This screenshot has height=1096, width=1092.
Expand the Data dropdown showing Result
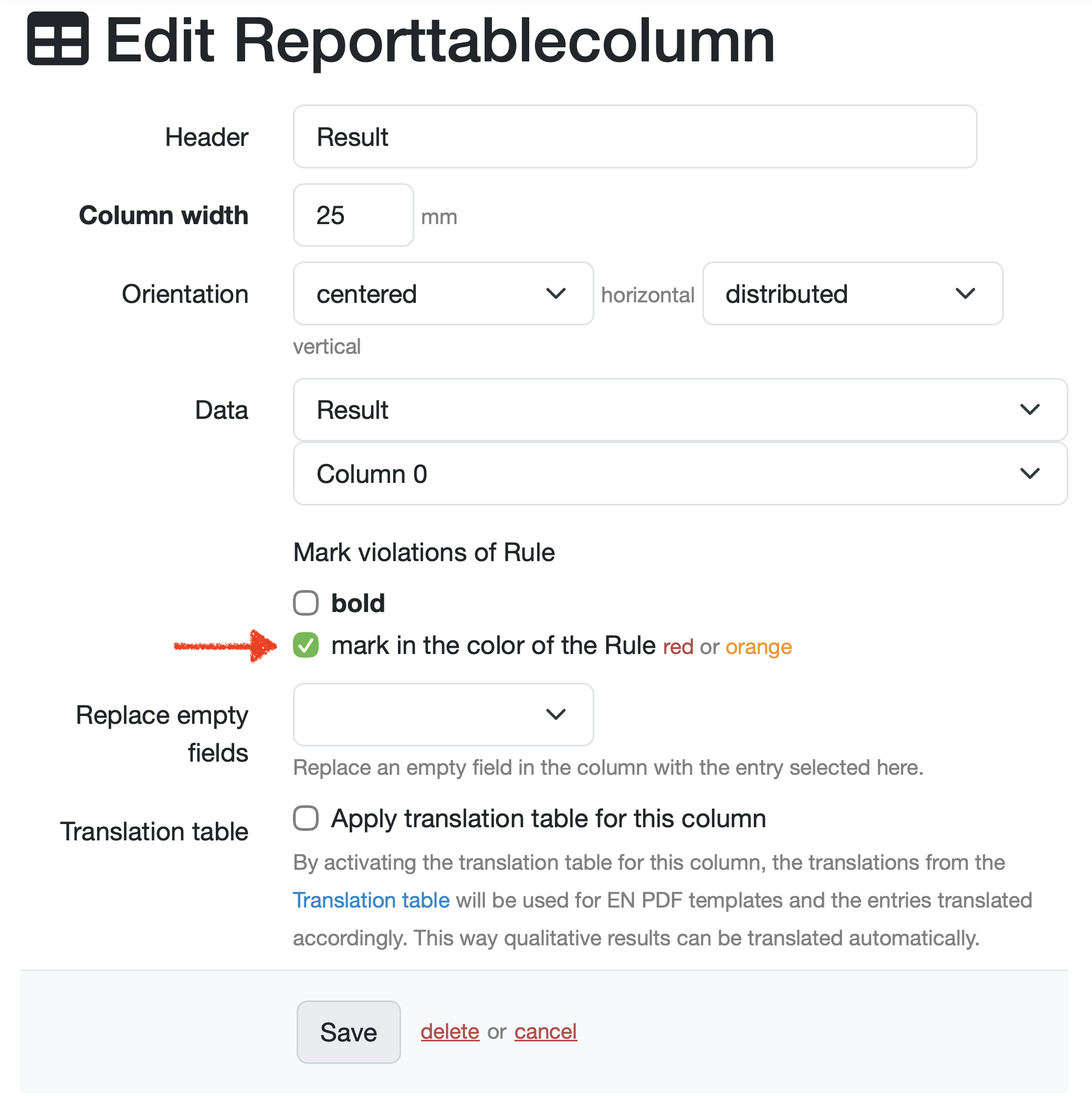(679, 410)
